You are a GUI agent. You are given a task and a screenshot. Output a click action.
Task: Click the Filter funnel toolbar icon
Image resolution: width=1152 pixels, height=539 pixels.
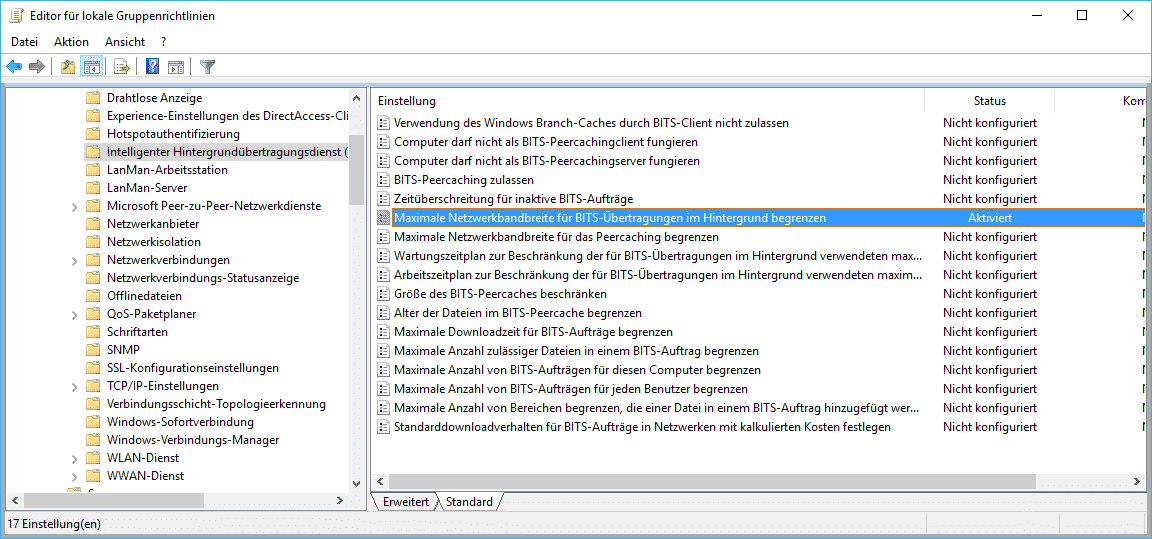pyautogui.click(x=208, y=67)
